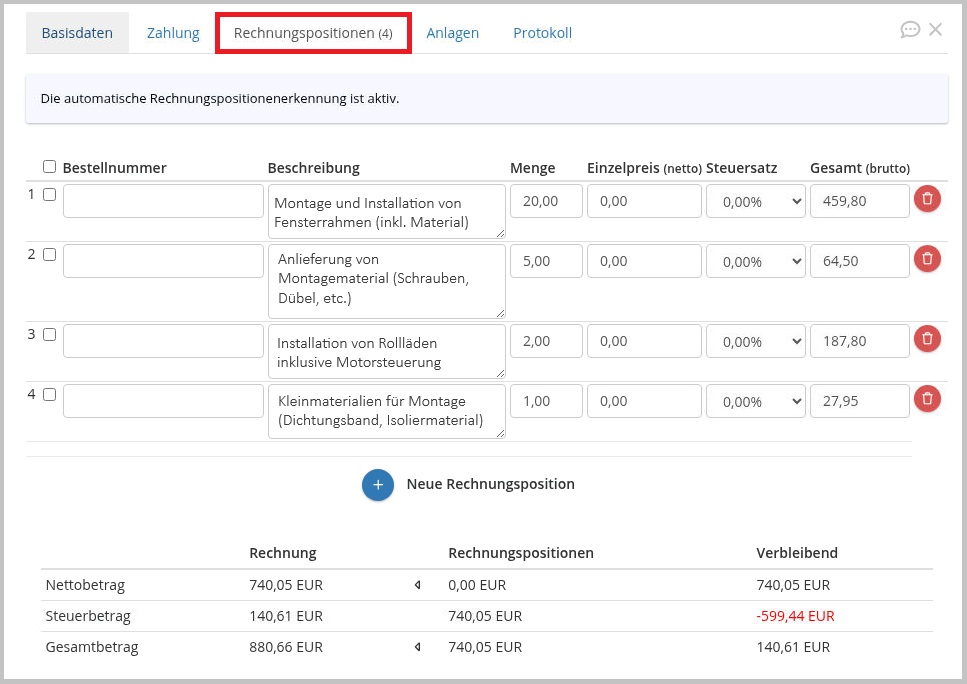Check the checkbox for row 1

click(x=49, y=194)
